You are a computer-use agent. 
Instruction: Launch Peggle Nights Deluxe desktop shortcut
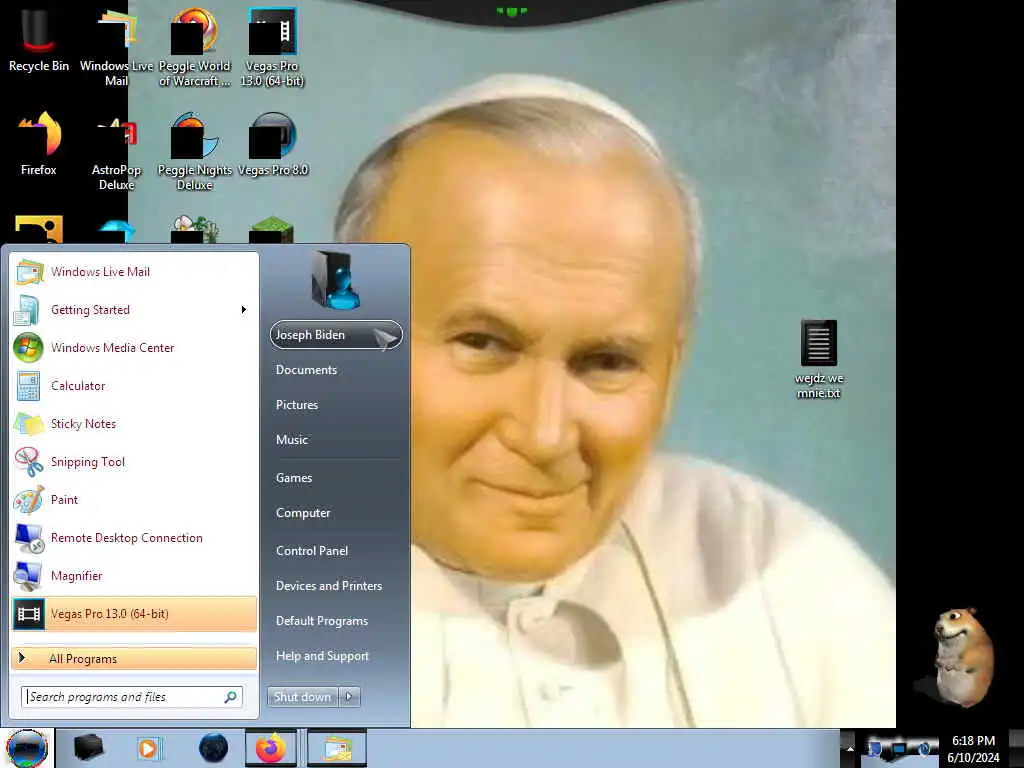pos(195,152)
